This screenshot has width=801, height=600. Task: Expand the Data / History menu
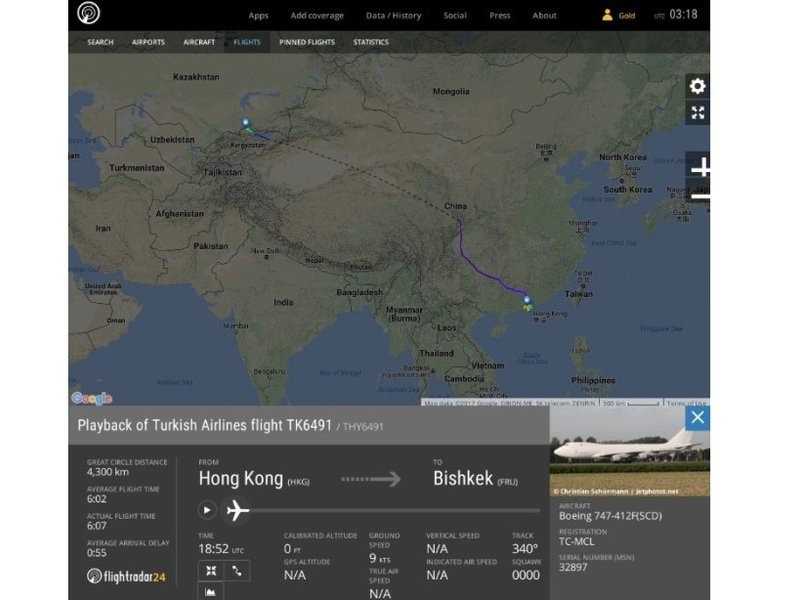pos(393,16)
